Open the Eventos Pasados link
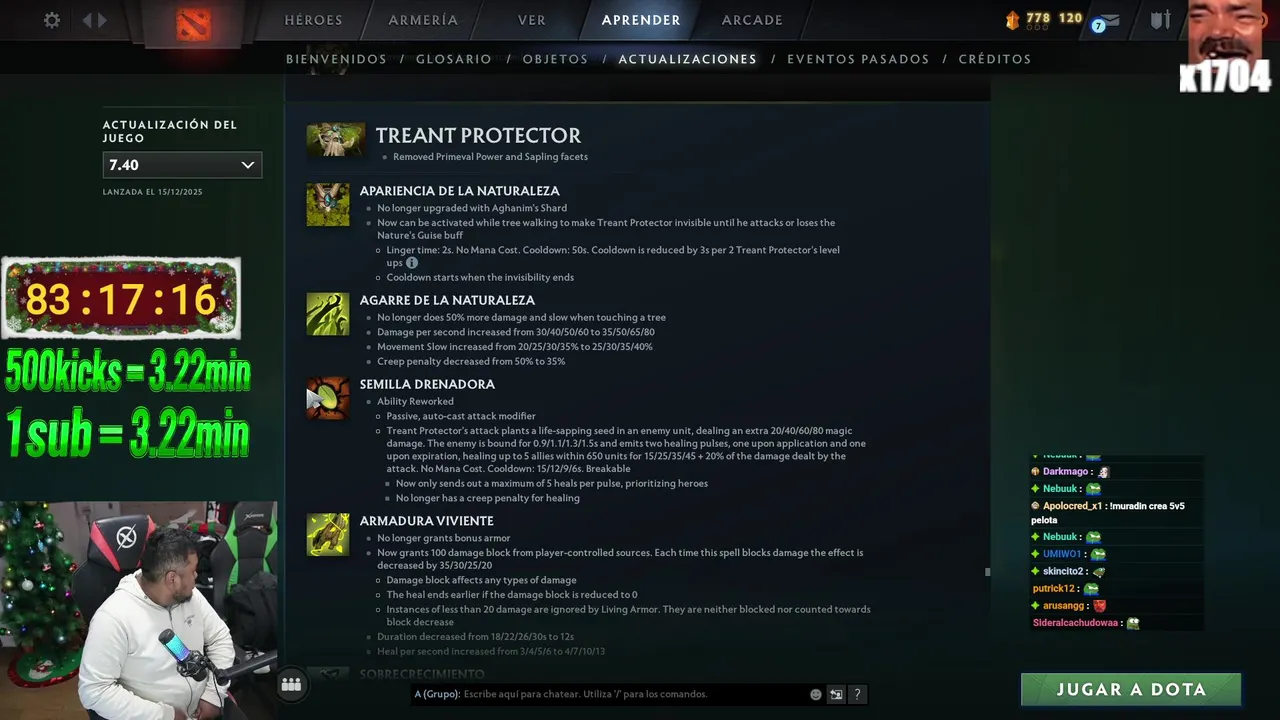This screenshot has height=720, width=1280. 858,59
